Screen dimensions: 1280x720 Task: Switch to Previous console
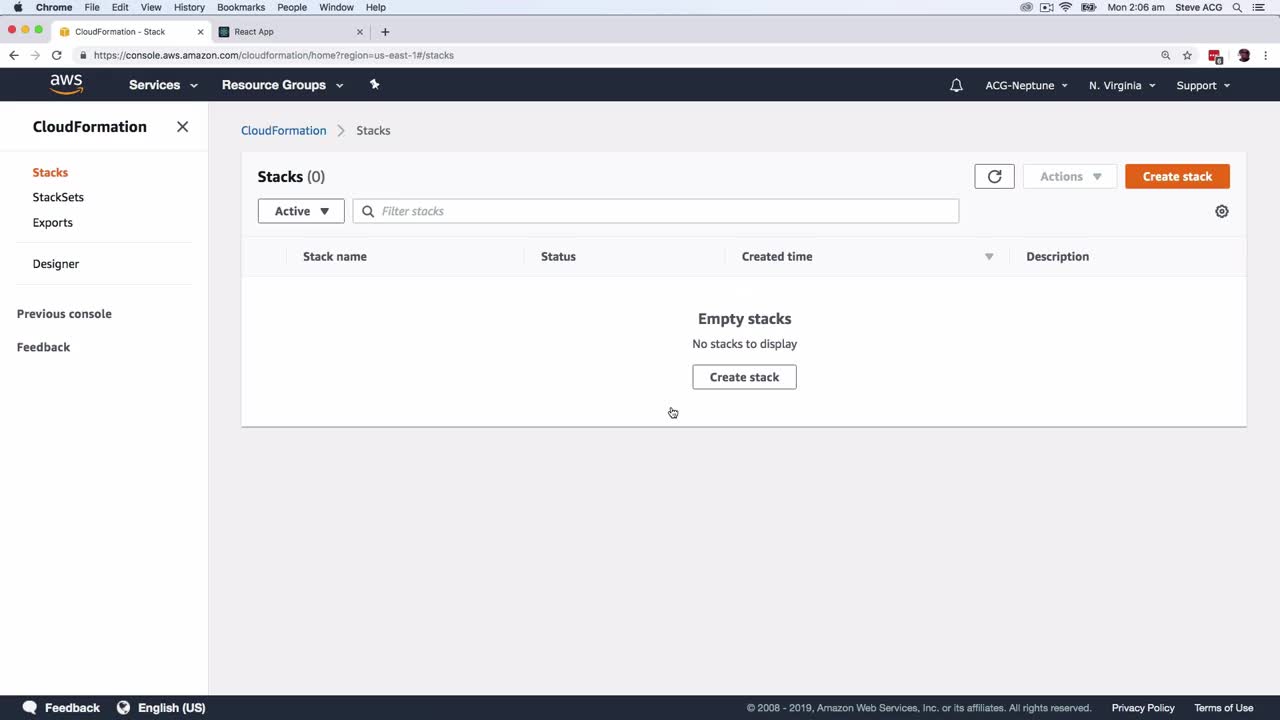click(x=64, y=314)
